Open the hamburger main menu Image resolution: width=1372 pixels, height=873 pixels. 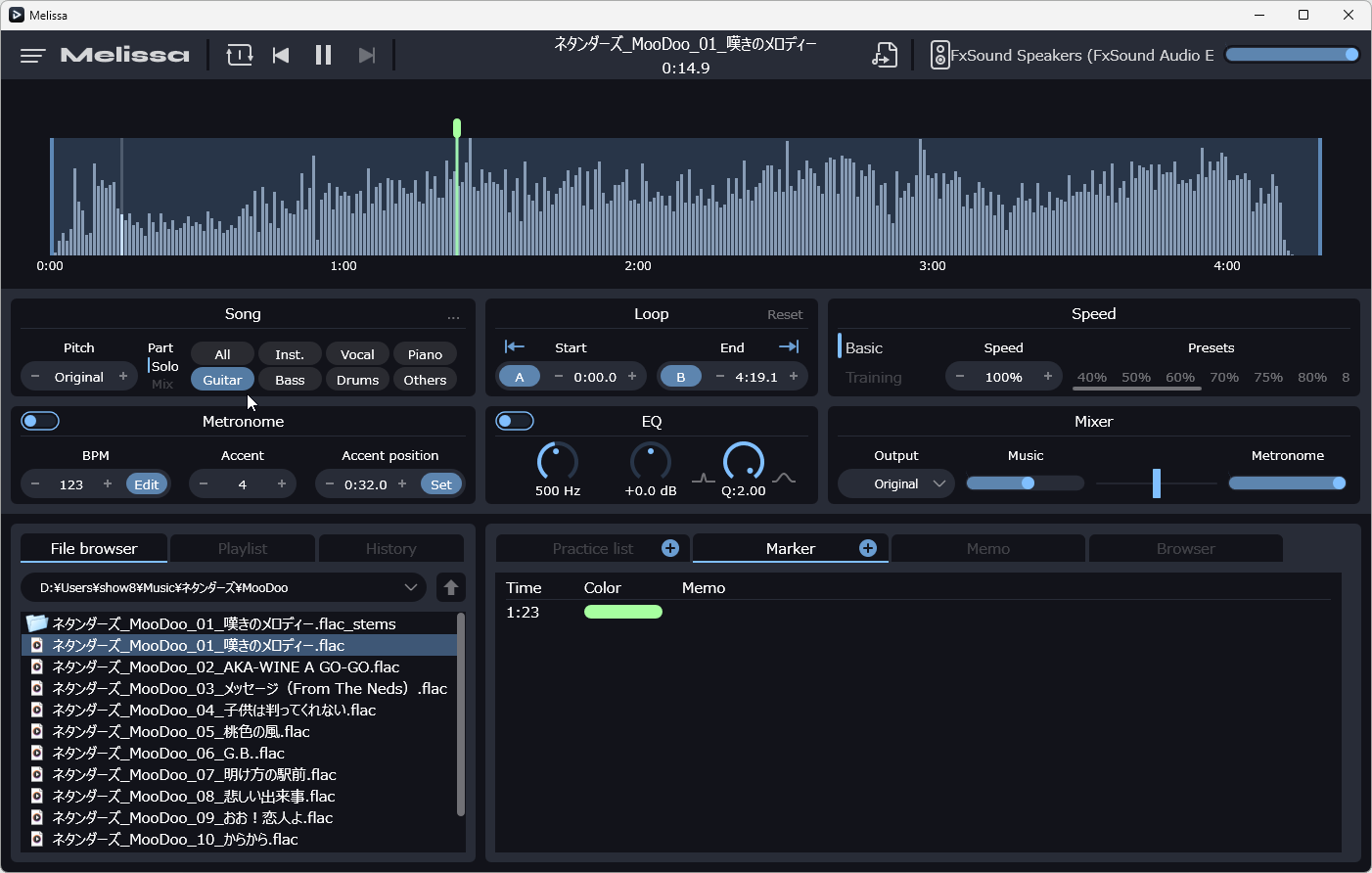(32, 56)
